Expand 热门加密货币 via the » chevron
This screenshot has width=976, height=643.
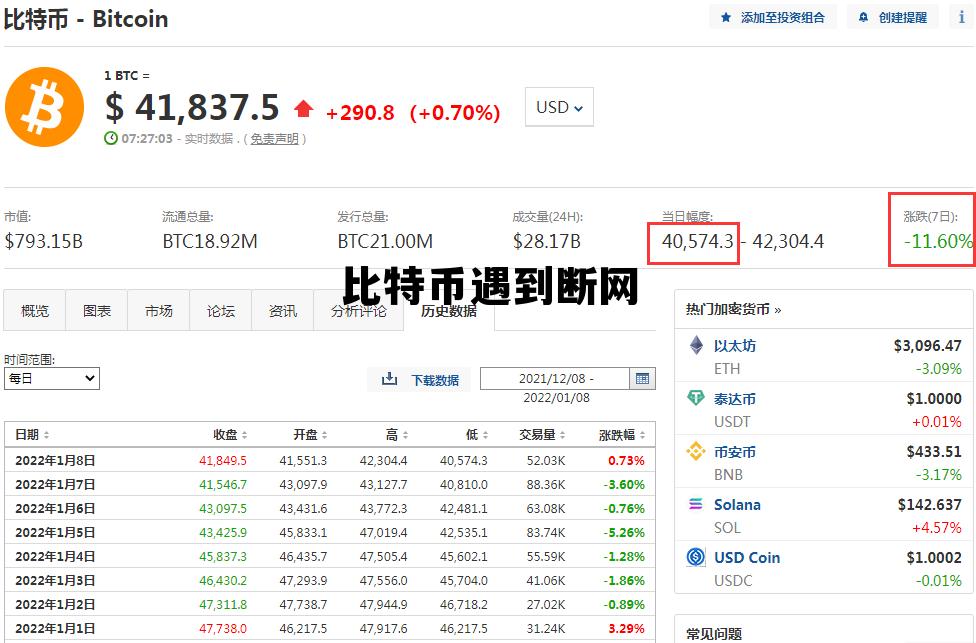tap(779, 308)
